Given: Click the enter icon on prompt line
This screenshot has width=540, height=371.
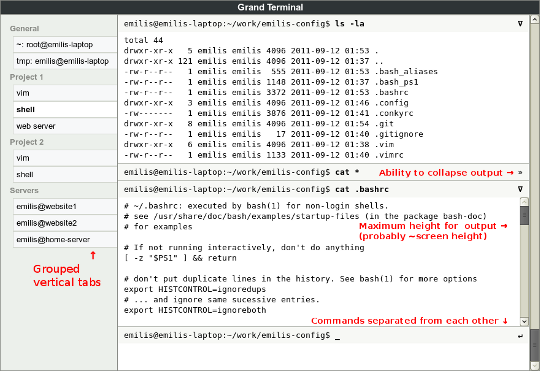Looking at the screenshot, I should coord(520,336).
